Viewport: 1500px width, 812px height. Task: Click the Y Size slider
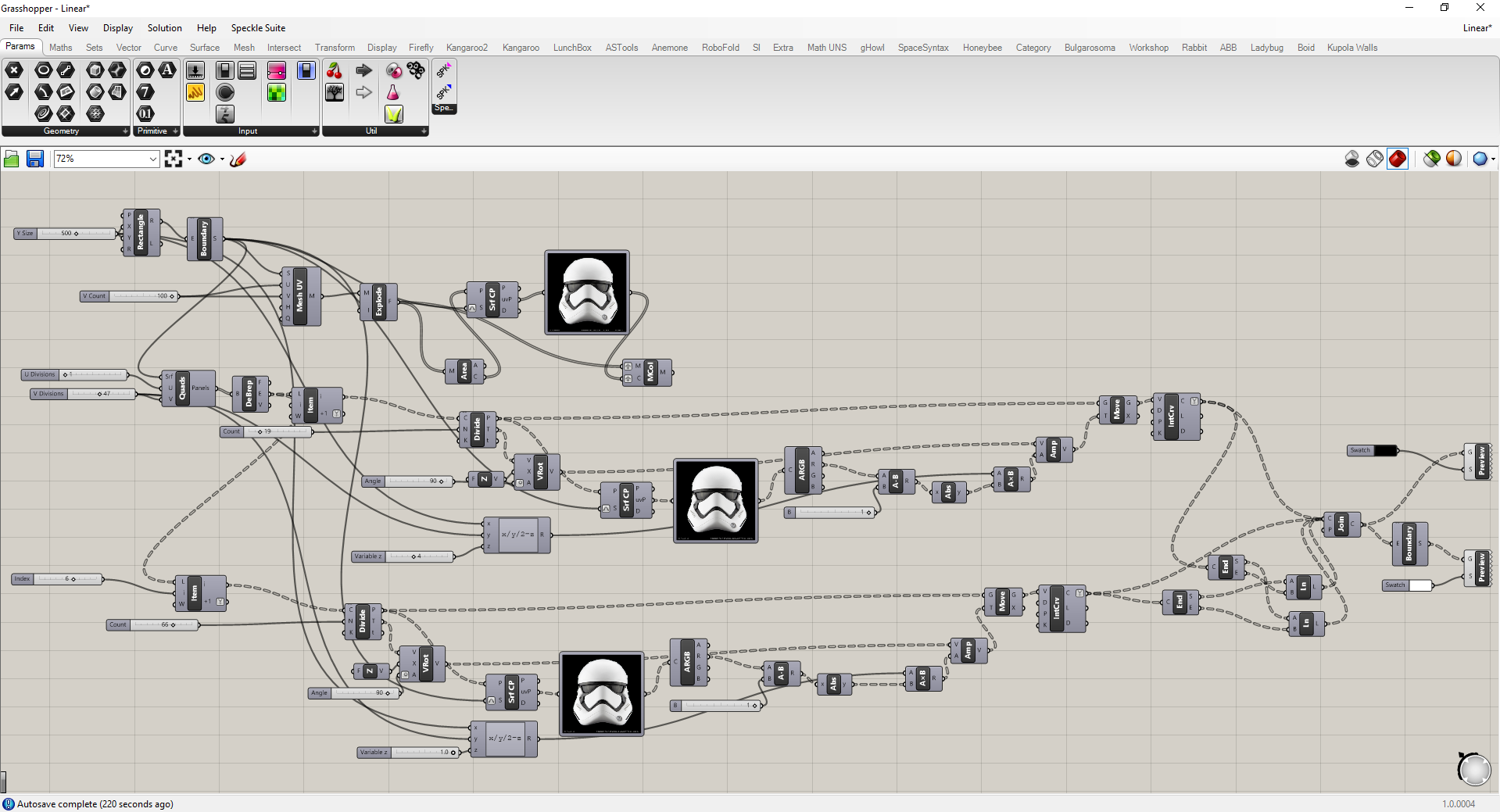point(65,234)
